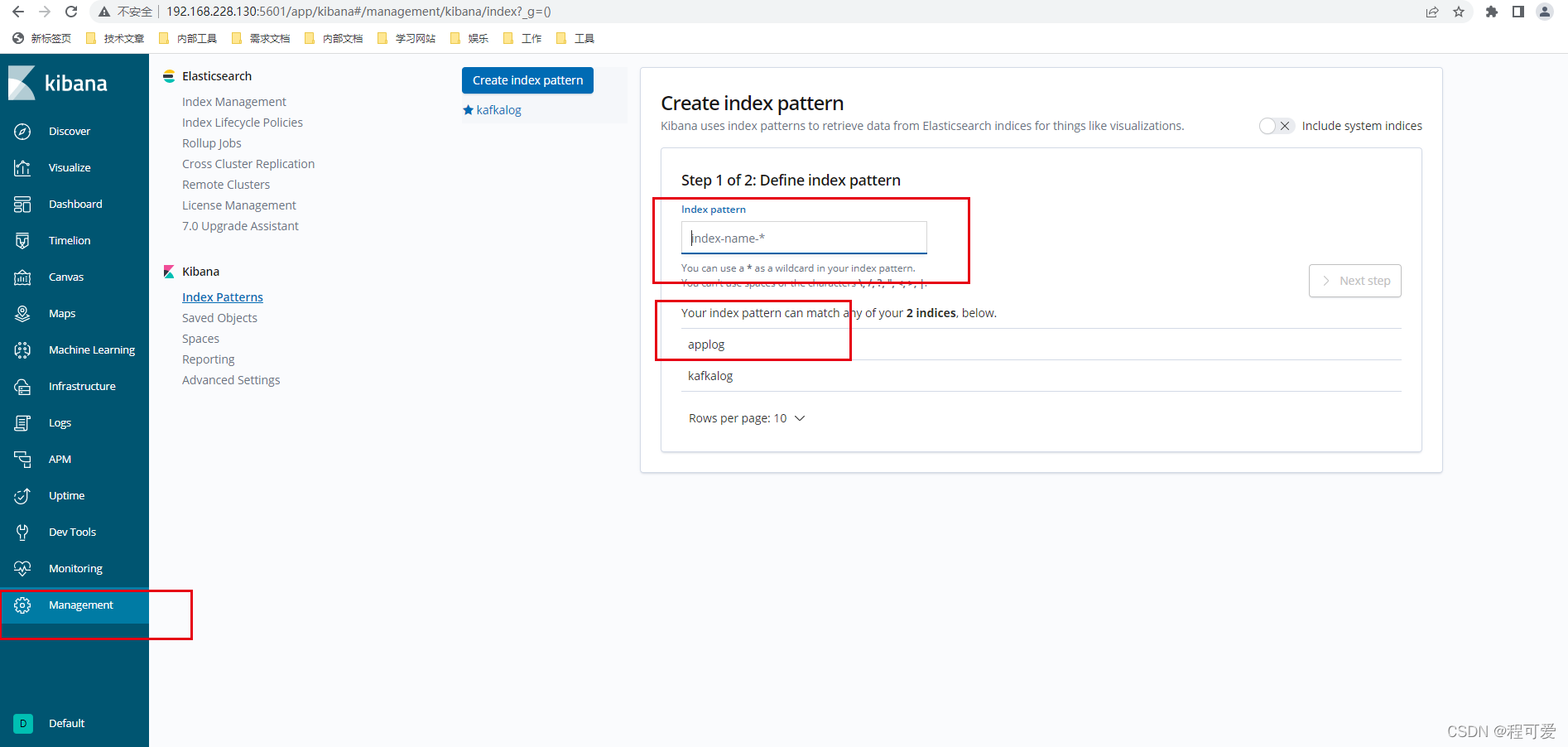1568x747 pixels.
Task: Open Cross Cluster Replication link
Action: click(x=248, y=164)
